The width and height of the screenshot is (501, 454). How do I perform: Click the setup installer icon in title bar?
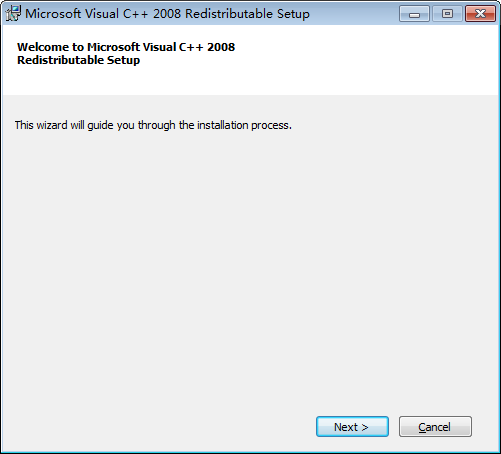(13, 14)
